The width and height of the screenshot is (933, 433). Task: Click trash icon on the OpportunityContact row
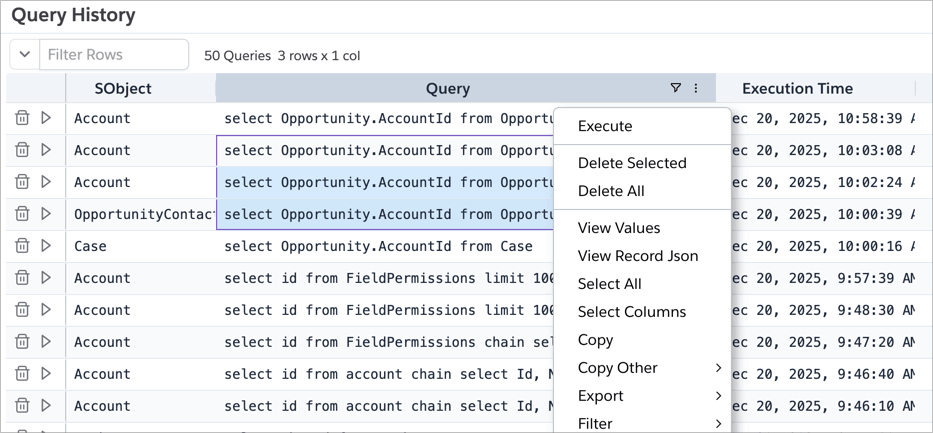coord(22,214)
